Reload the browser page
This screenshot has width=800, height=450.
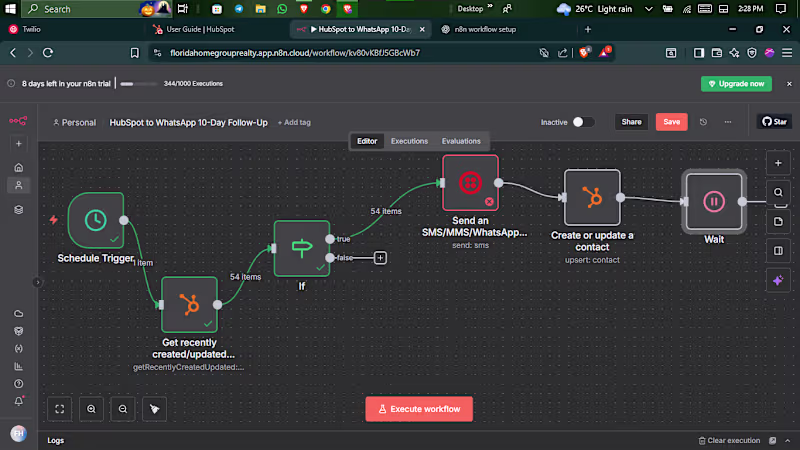click(48, 53)
